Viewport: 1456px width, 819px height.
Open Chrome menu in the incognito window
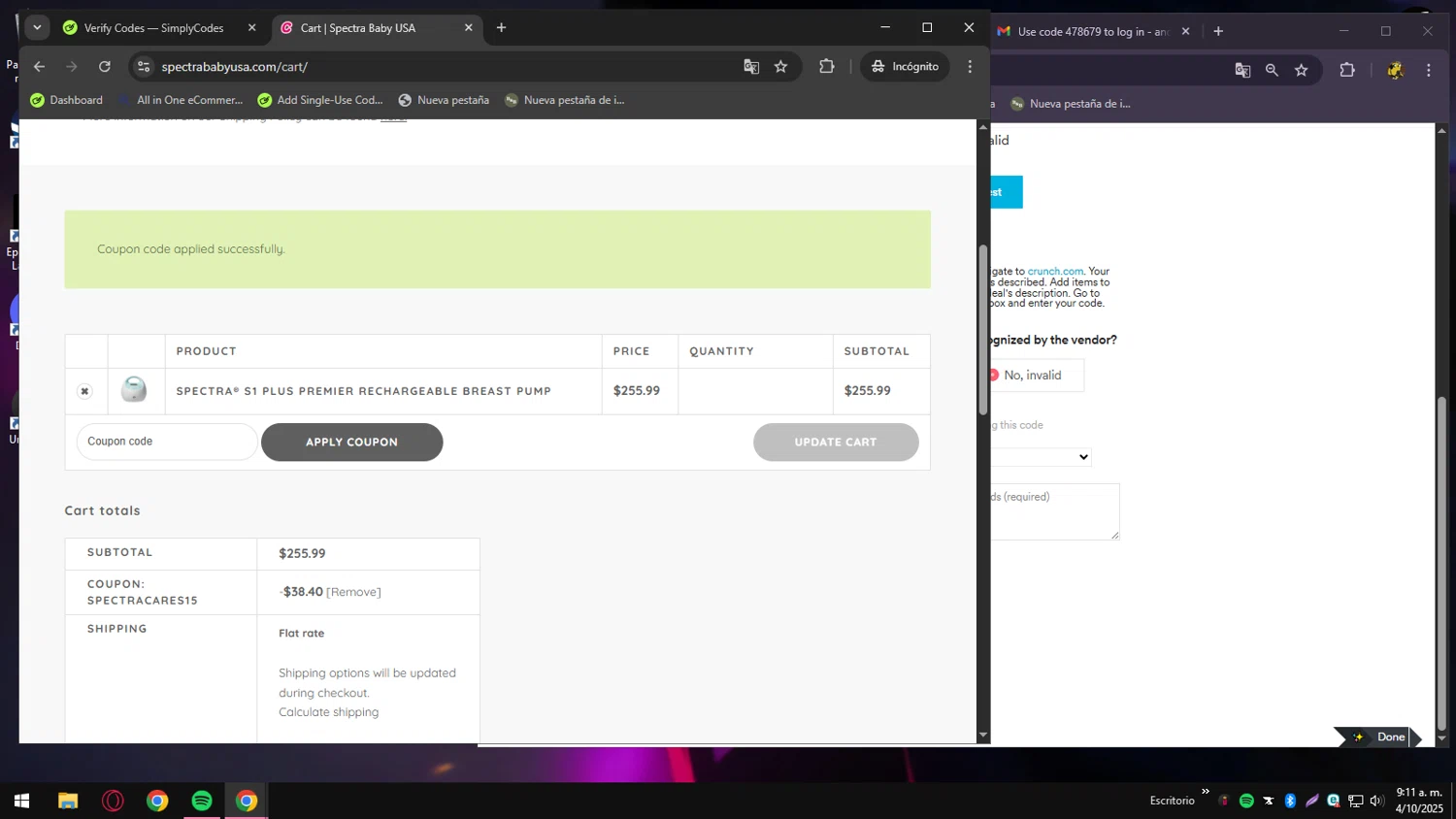(x=970, y=67)
